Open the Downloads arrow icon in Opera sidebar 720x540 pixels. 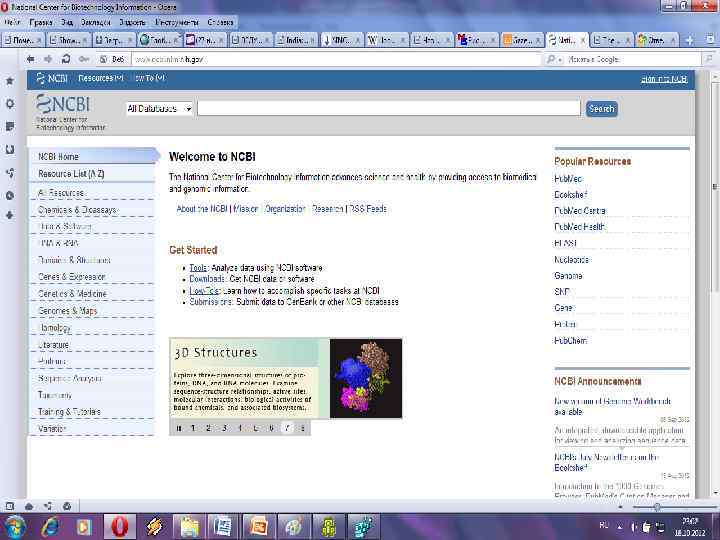[x=10, y=215]
